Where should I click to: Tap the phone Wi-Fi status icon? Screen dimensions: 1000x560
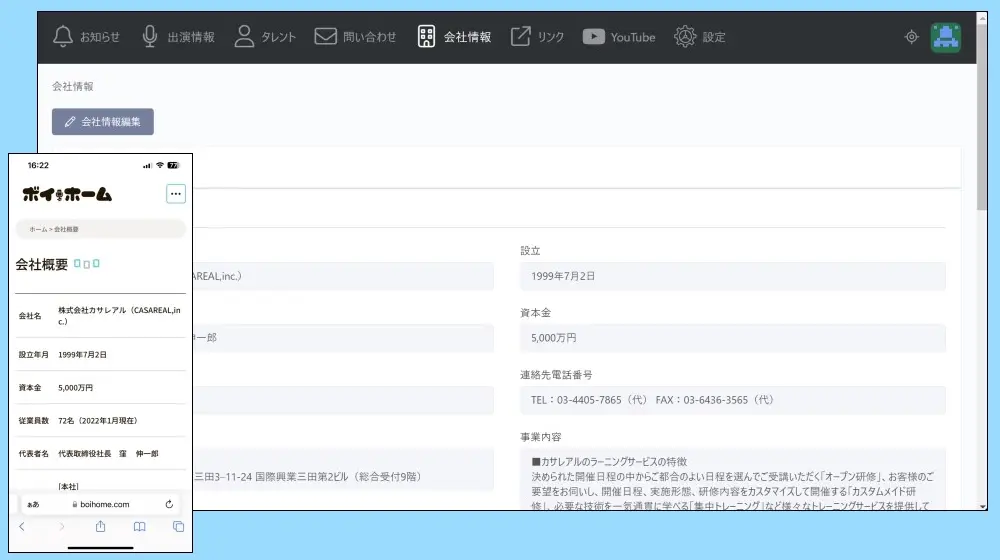coord(159,165)
